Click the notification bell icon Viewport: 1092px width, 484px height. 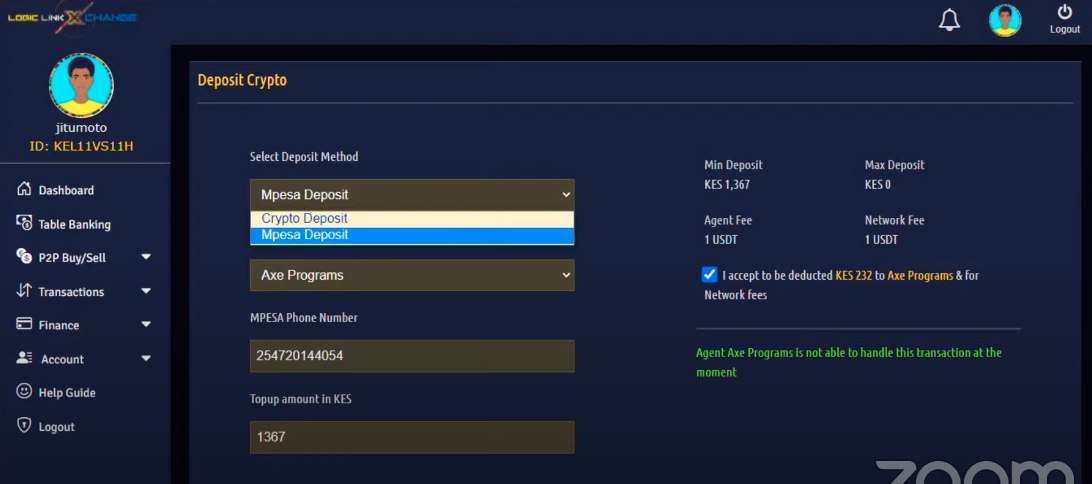949,20
